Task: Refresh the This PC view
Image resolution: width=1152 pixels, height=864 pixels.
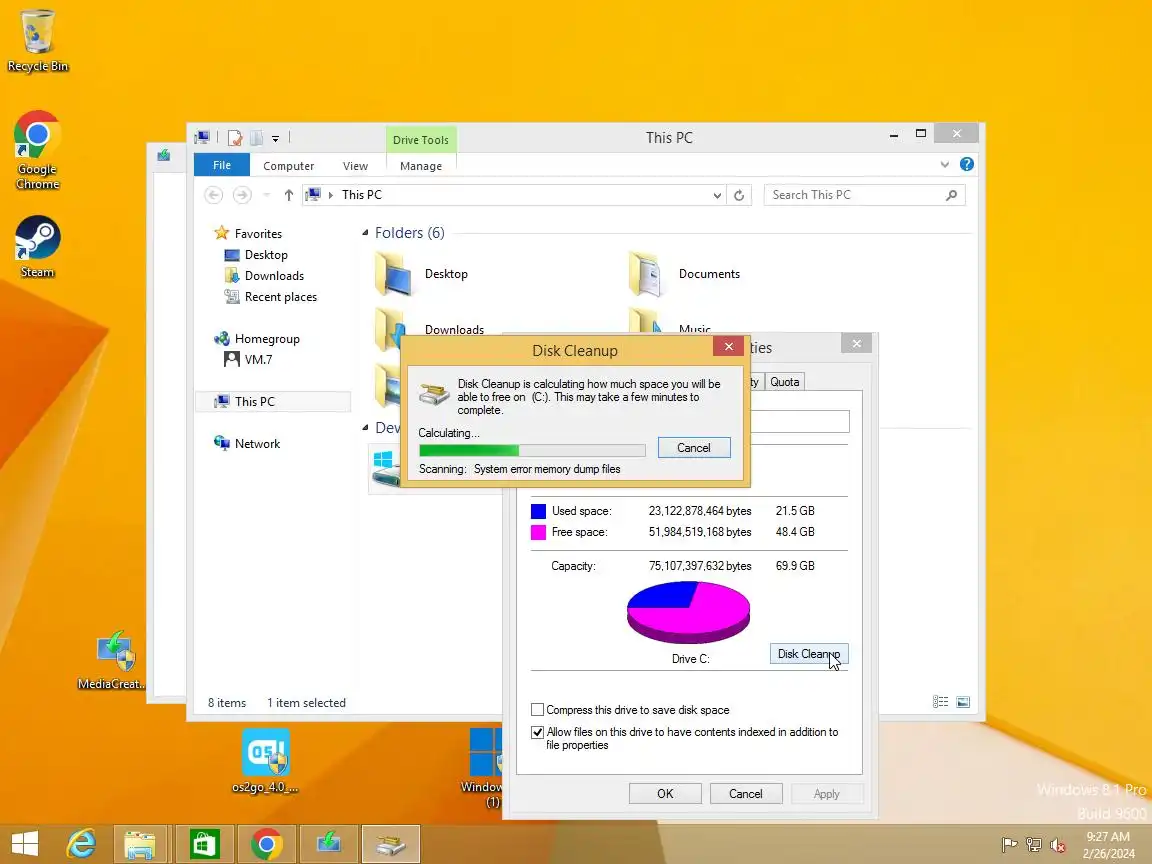Action: point(739,195)
